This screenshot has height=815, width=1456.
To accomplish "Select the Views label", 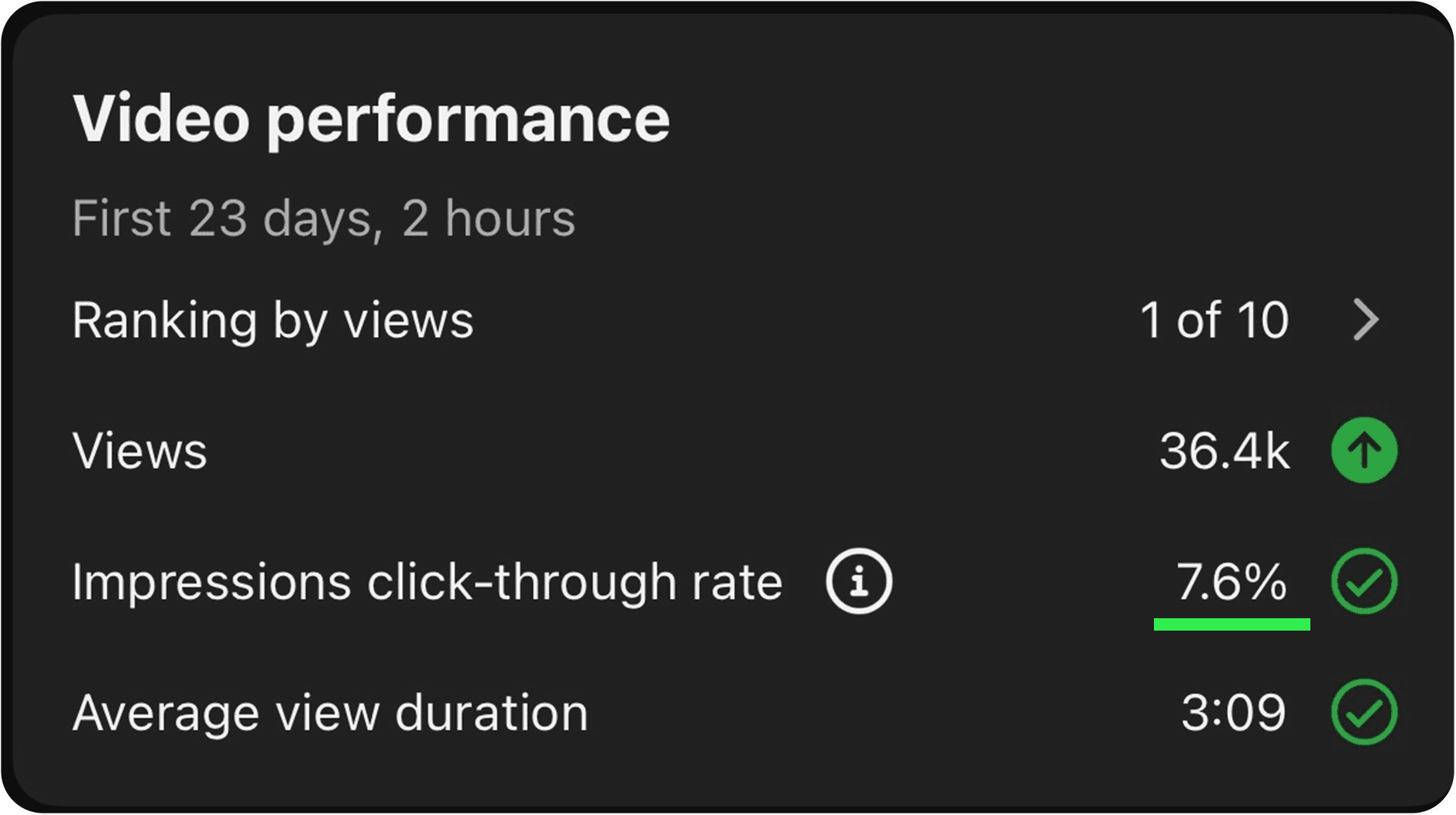I will [140, 450].
